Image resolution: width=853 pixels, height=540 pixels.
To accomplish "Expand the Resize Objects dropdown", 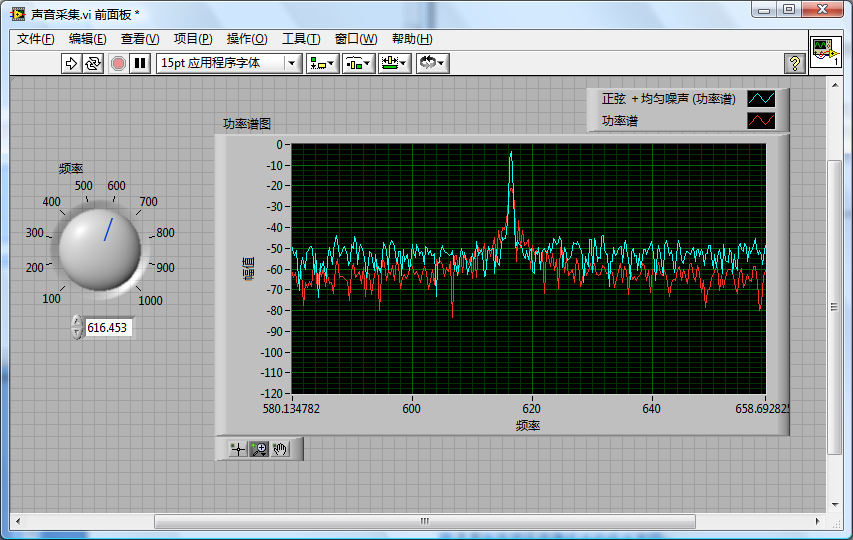I will coord(394,63).
